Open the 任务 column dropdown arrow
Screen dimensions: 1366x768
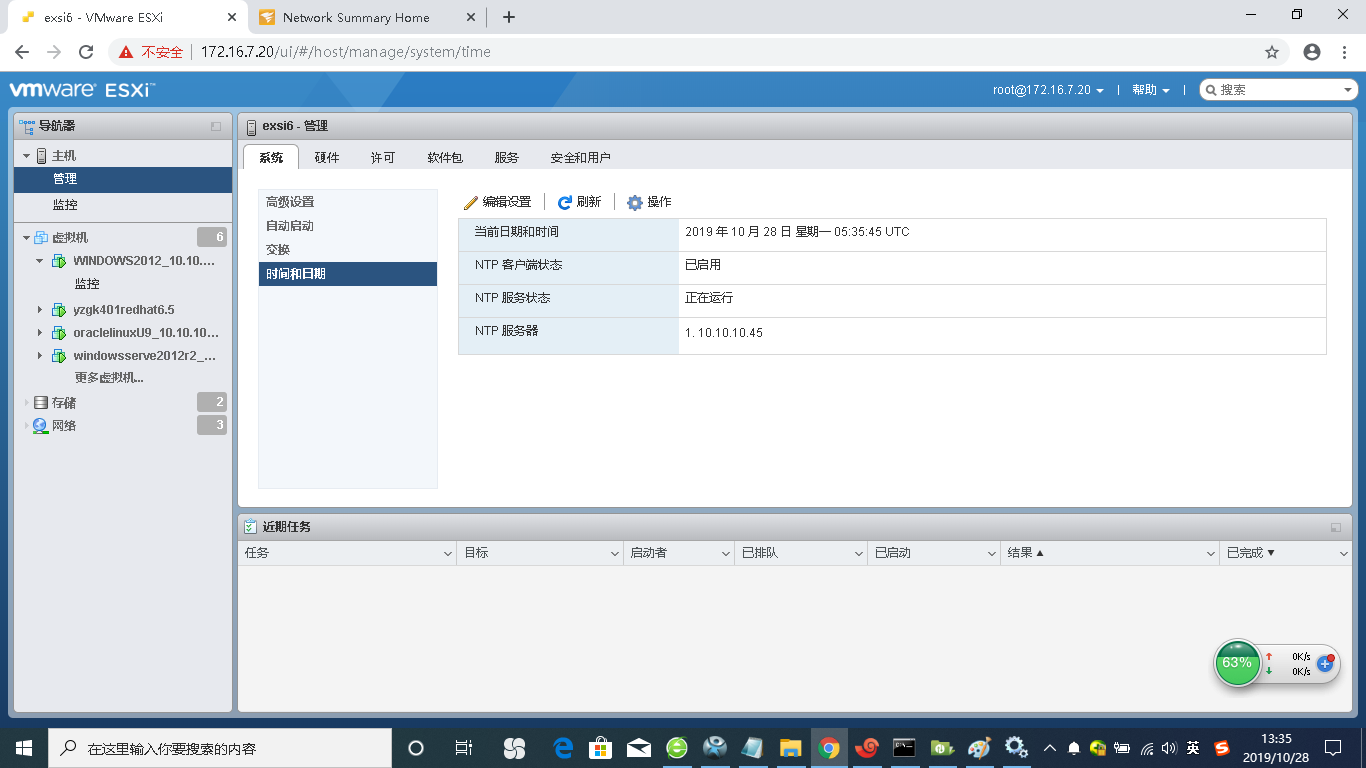pyautogui.click(x=448, y=553)
